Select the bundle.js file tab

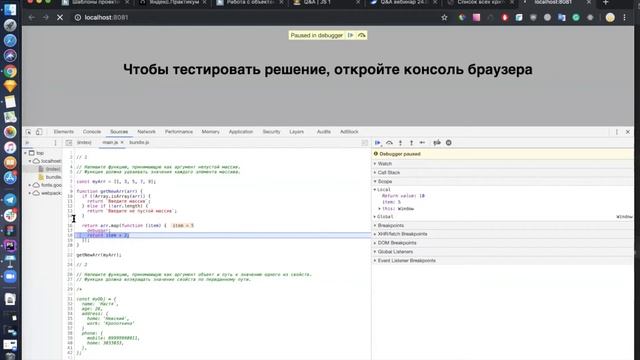pos(139,142)
